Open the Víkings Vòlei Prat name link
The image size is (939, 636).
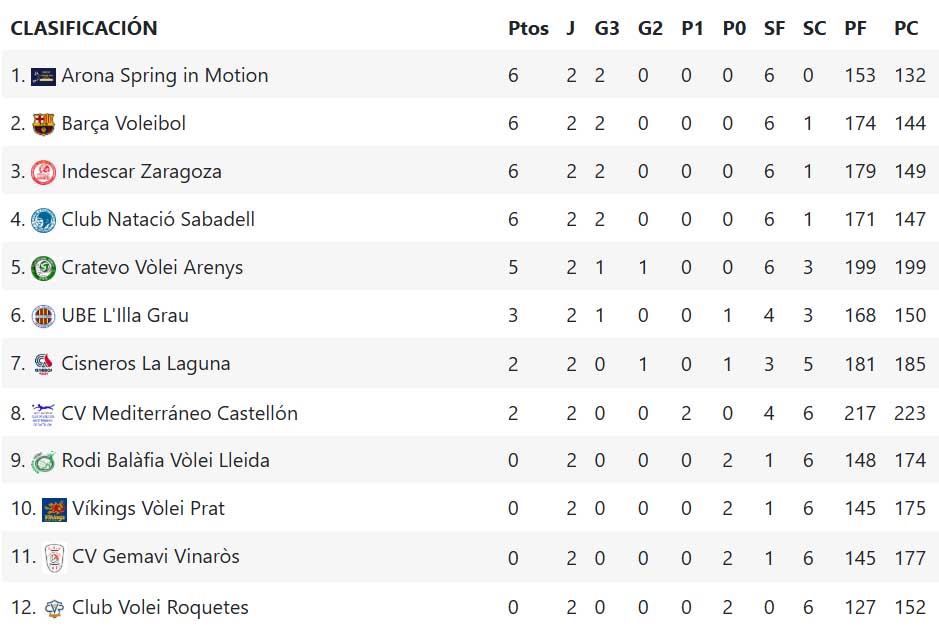click(148, 509)
